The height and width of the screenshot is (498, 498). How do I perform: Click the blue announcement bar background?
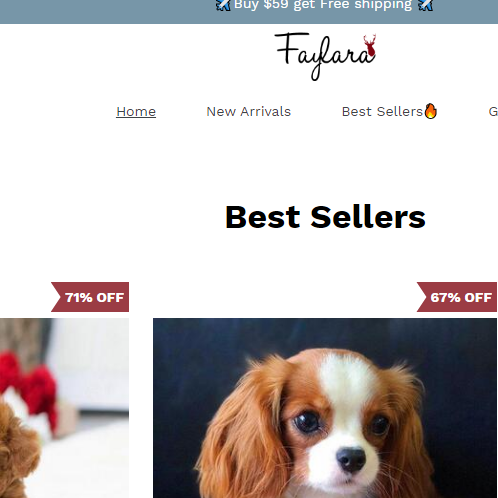(x=100, y=10)
